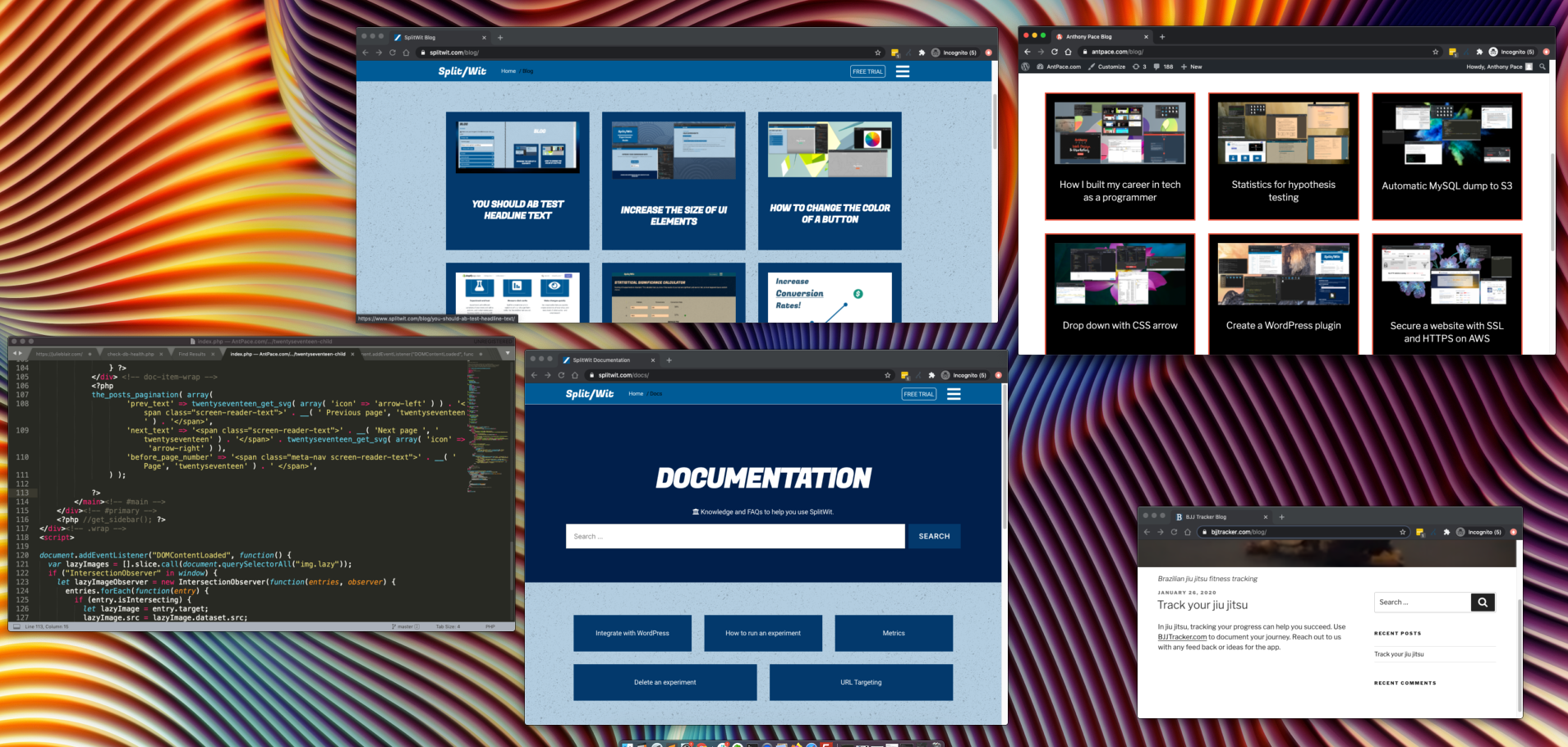Reload the bjjtracker.com/blog/ page
Viewport: 1568px width, 747px height.
click(1174, 532)
